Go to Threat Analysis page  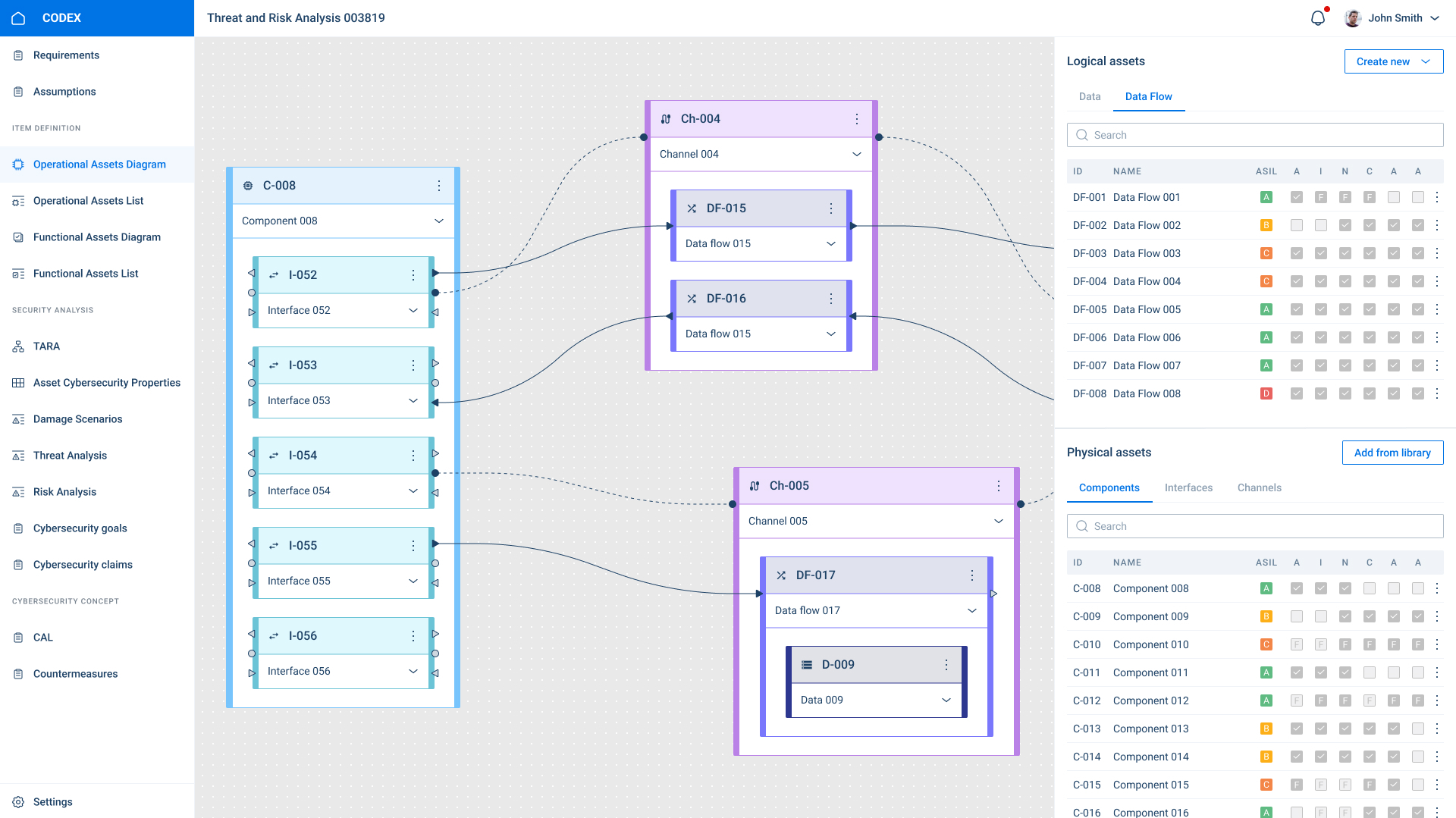(97, 456)
